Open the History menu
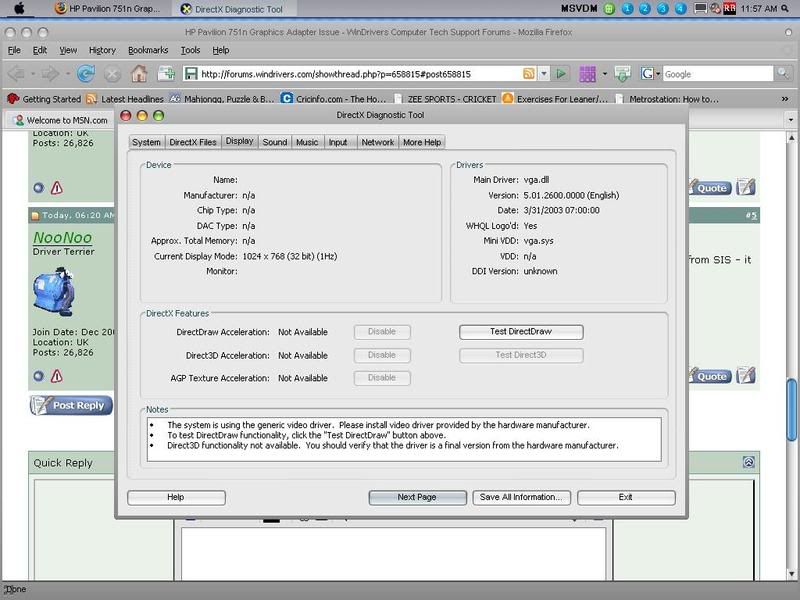Screen dimensions: 800x600 point(102,50)
